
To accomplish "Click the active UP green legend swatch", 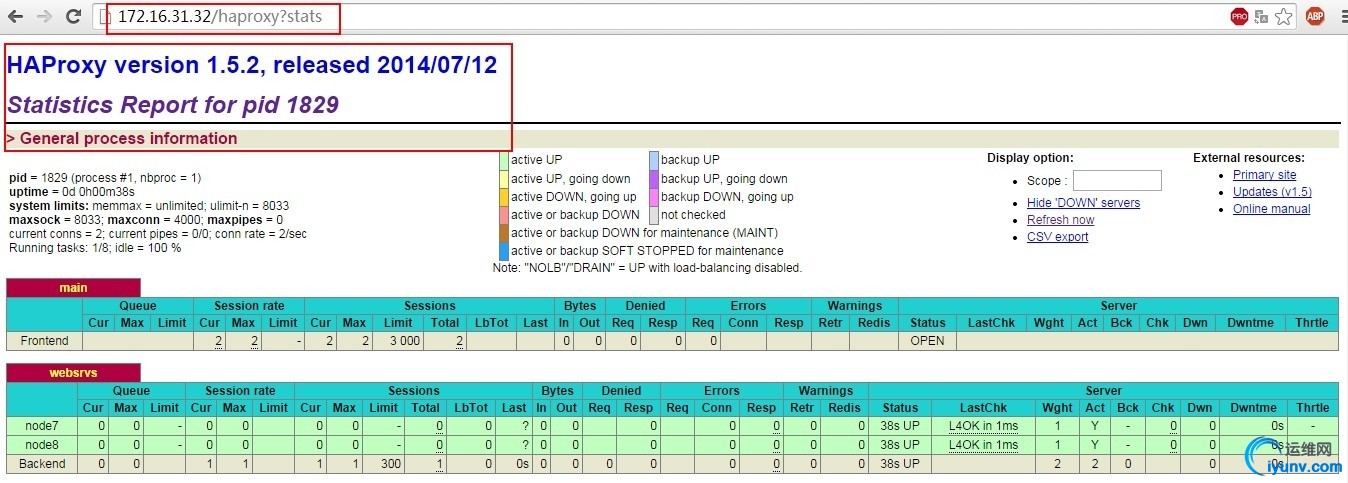I will coord(504,160).
